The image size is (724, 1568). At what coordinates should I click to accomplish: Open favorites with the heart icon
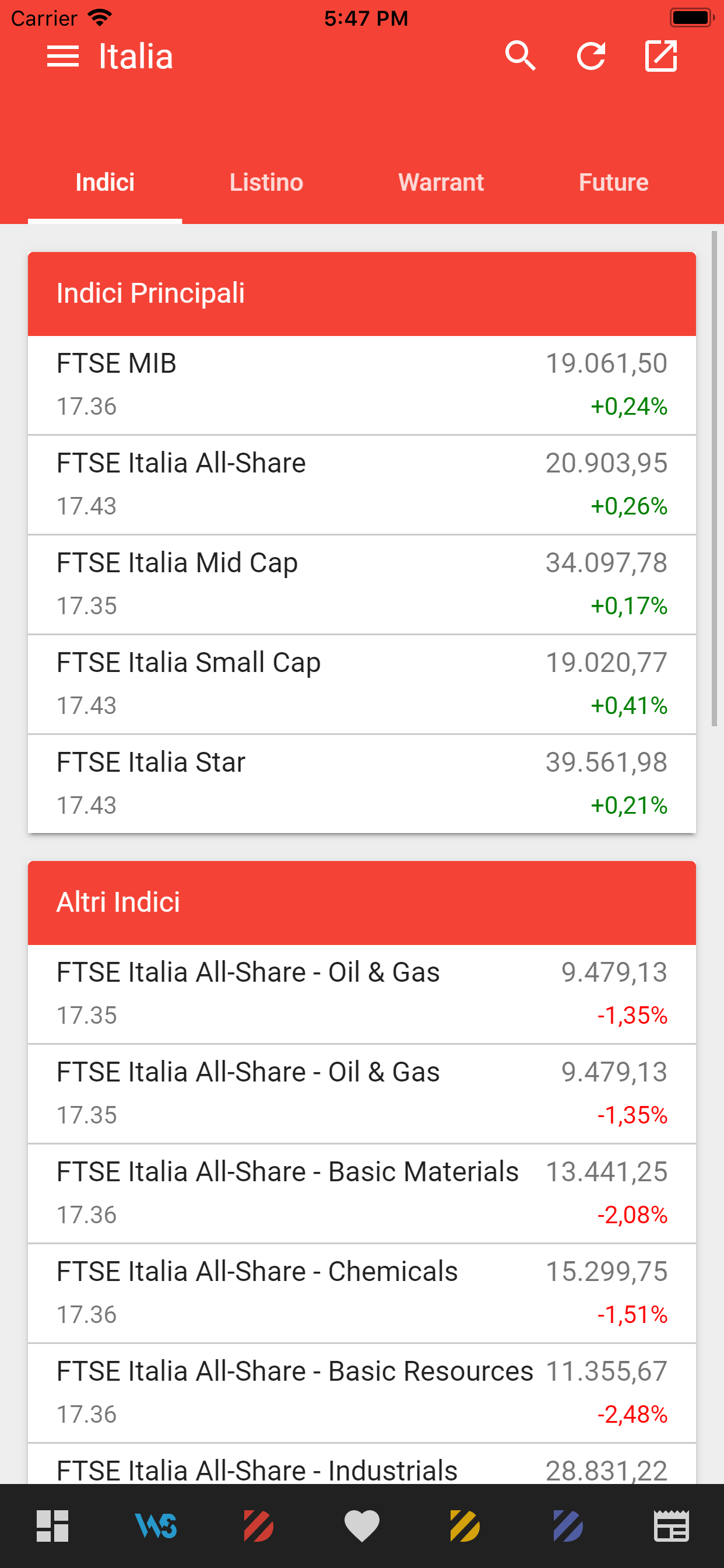click(362, 1526)
